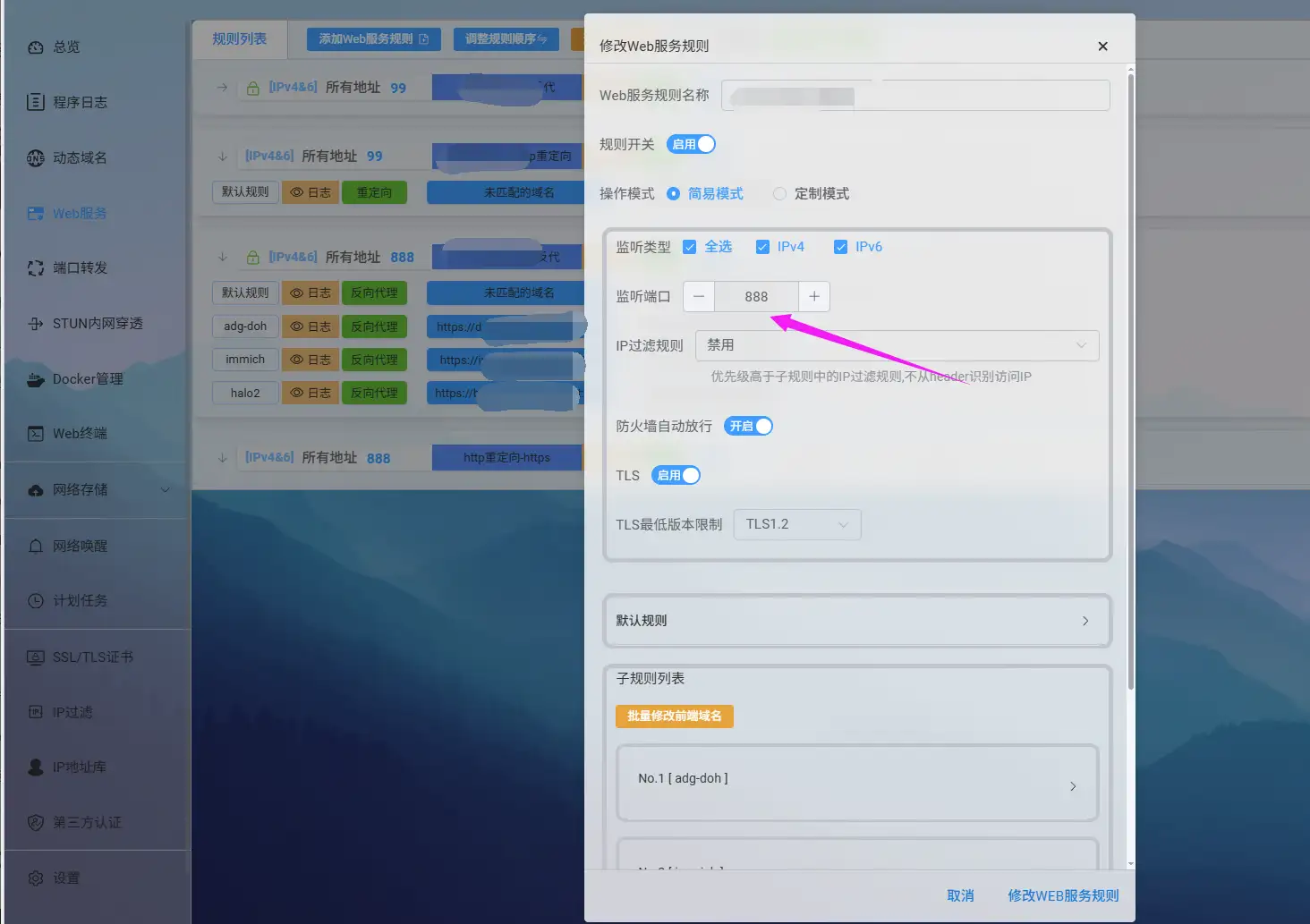1310x924 pixels.
Task: Select Web服务 in the sidebar menu
Action: pyautogui.click(x=80, y=213)
